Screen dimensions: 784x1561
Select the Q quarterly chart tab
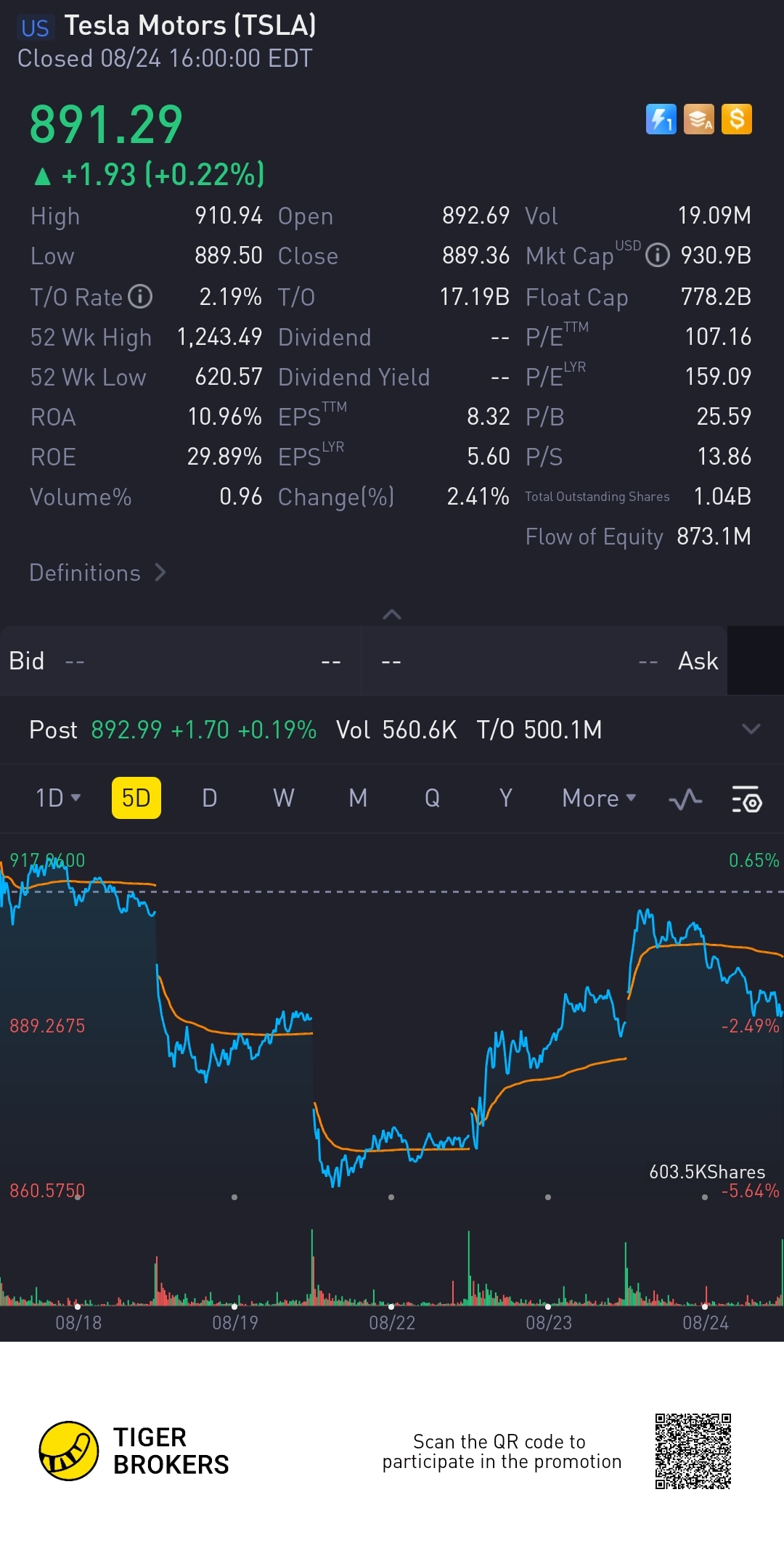coord(432,799)
